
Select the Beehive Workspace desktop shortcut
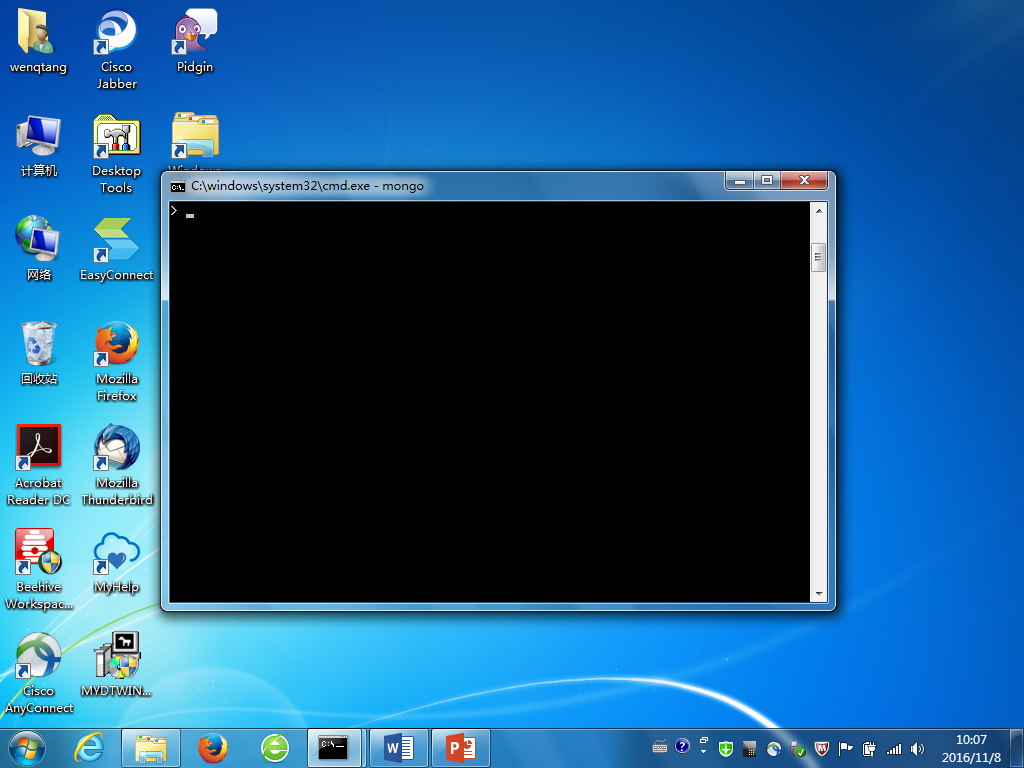[x=39, y=569]
